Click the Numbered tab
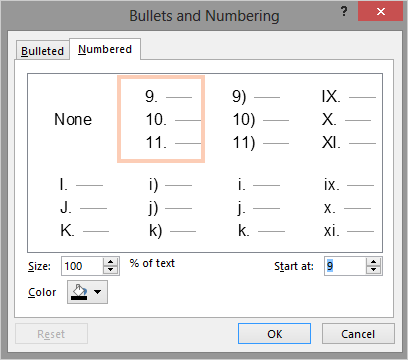This screenshot has width=408, height=360. 105,49
